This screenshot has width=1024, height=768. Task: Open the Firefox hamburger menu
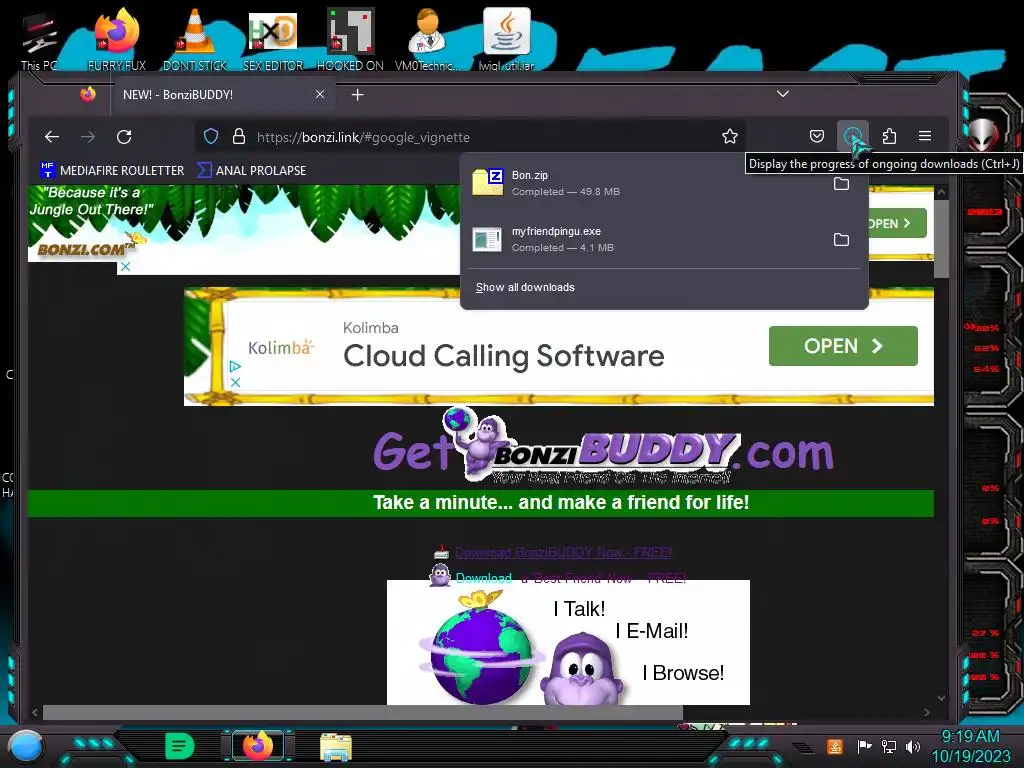[x=925, y=136]
